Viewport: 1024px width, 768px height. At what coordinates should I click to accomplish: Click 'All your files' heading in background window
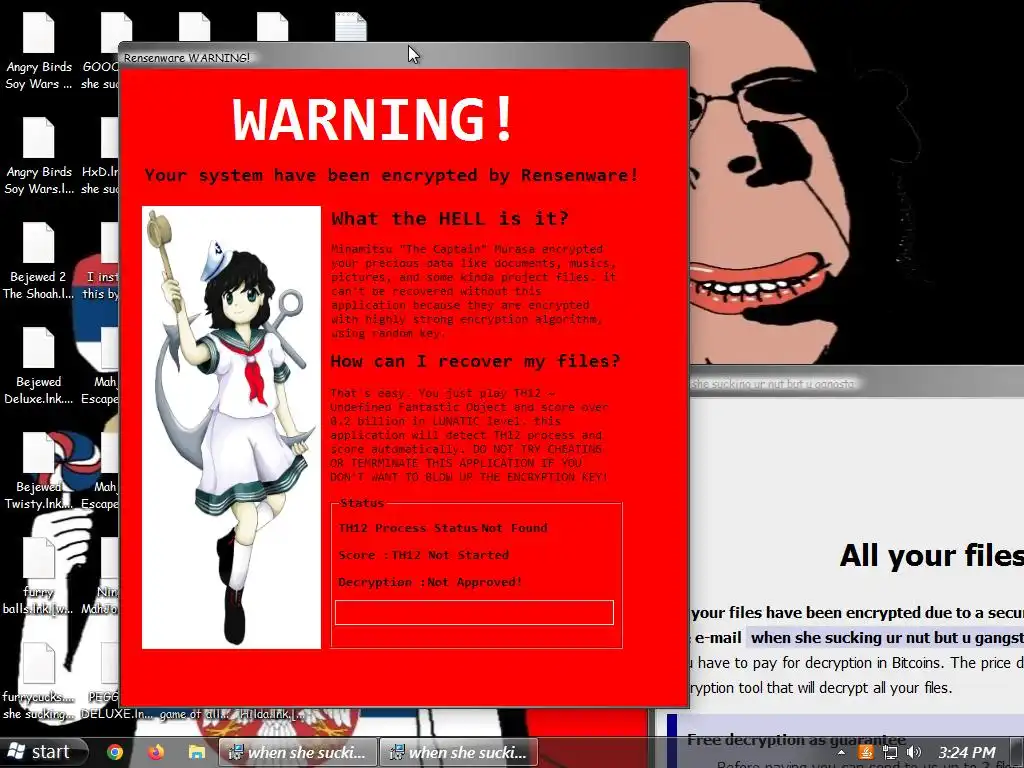pos(932,556)
